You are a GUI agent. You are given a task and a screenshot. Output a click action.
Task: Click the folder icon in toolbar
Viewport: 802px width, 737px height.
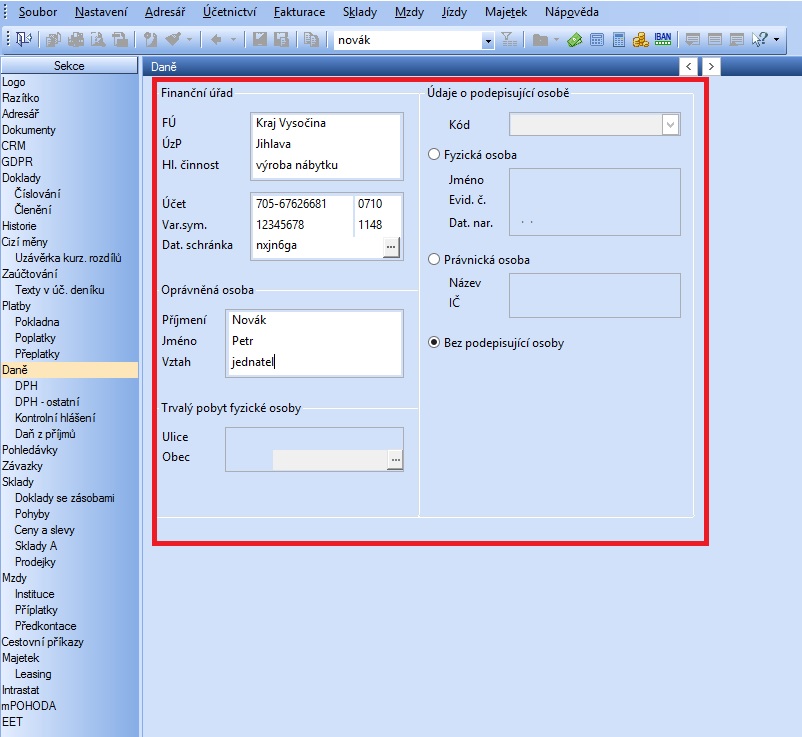[x=539, y=40]
